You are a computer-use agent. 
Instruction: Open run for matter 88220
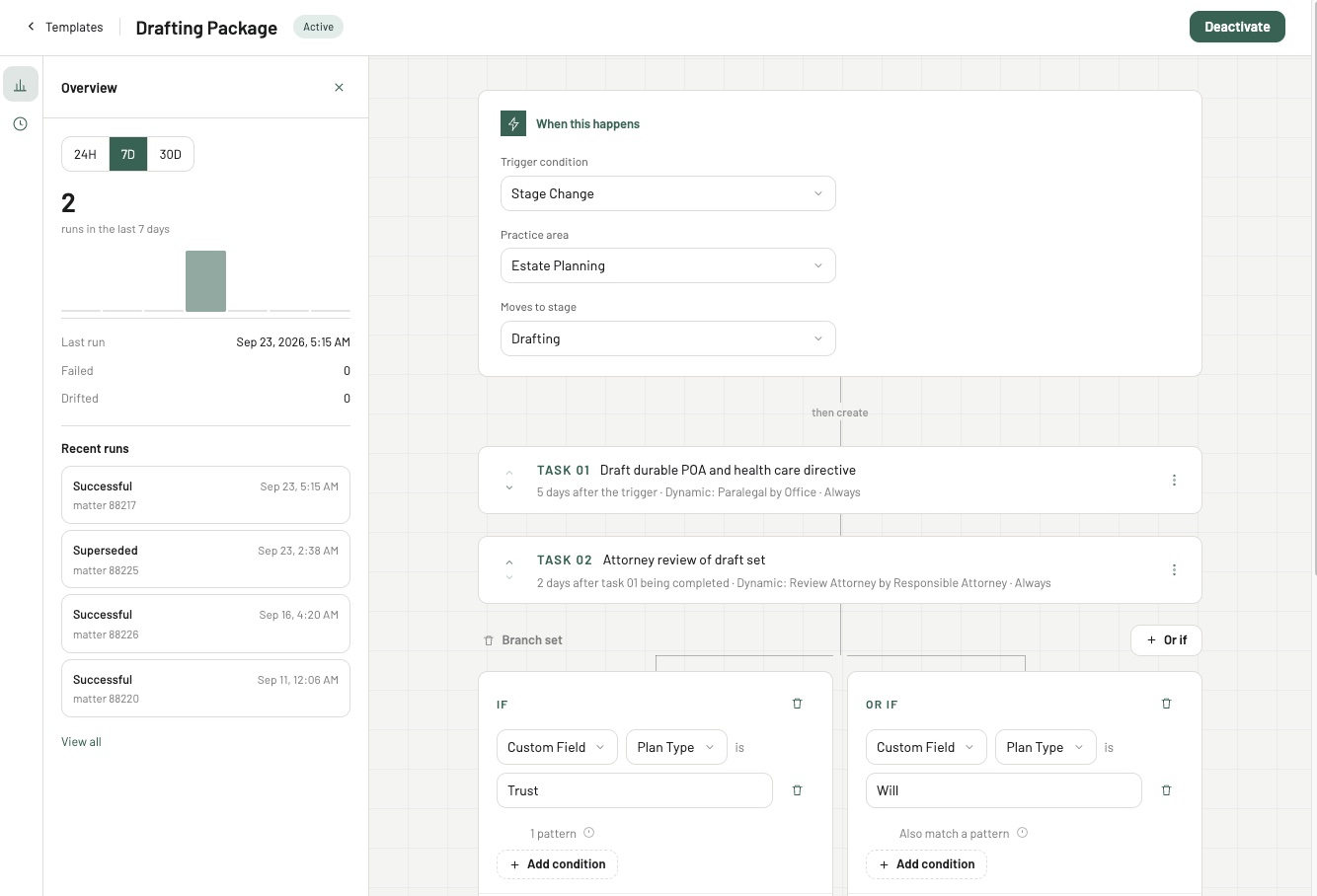pyautogui.click(x=205, y=688)
